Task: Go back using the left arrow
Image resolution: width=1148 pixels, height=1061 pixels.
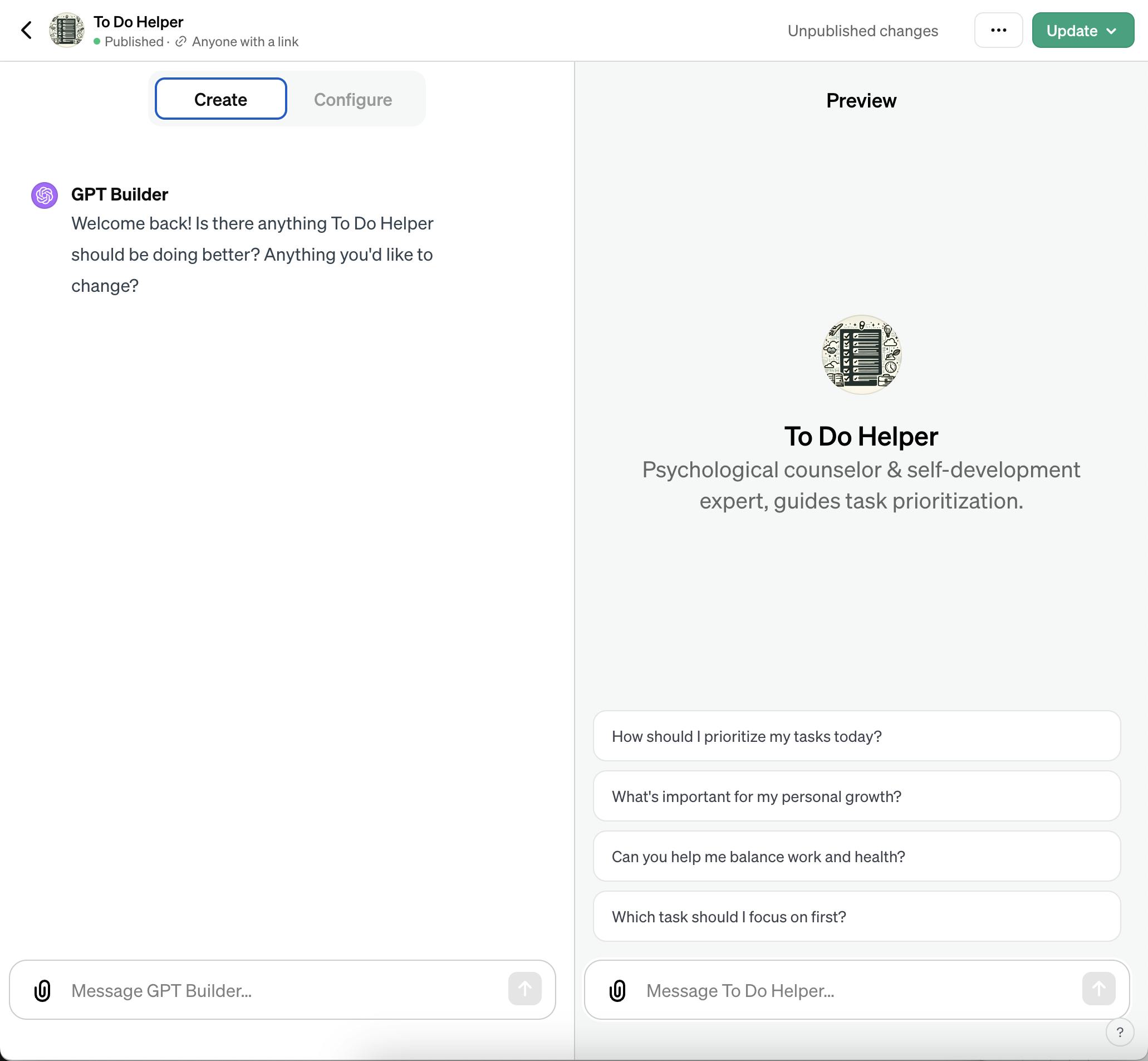Action: coord(26,31)
